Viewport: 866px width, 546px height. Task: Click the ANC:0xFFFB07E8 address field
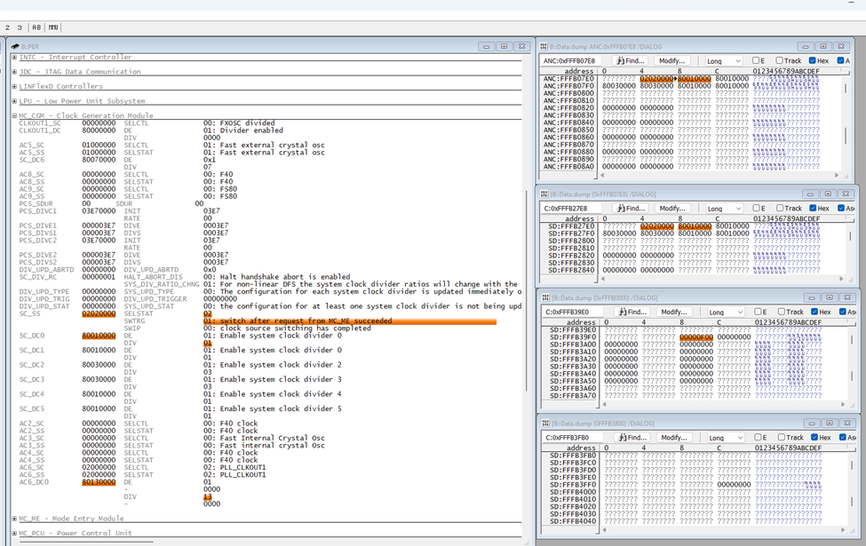[x=573, y=61]
